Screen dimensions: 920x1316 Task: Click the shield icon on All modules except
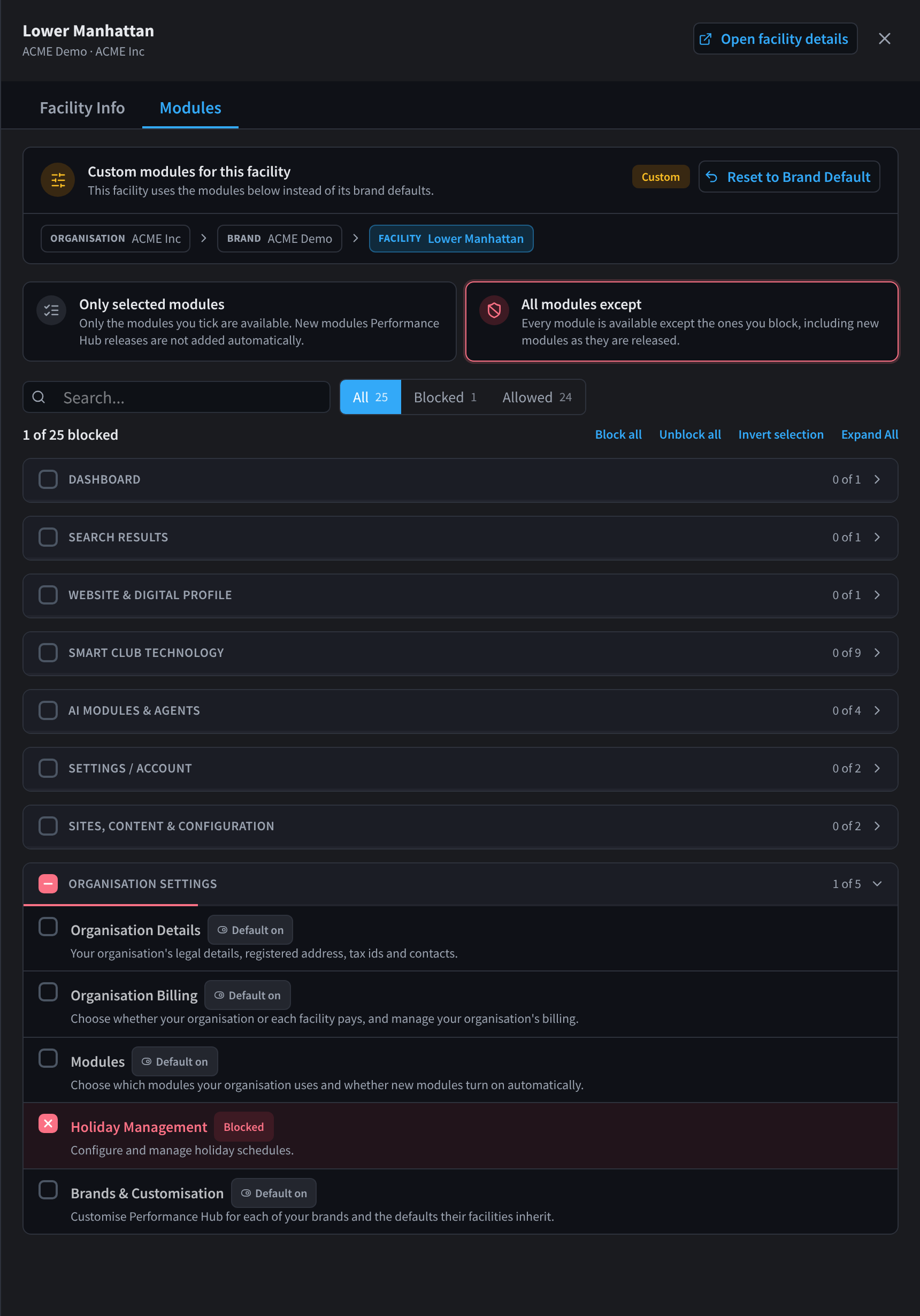(x=494, y=310)
